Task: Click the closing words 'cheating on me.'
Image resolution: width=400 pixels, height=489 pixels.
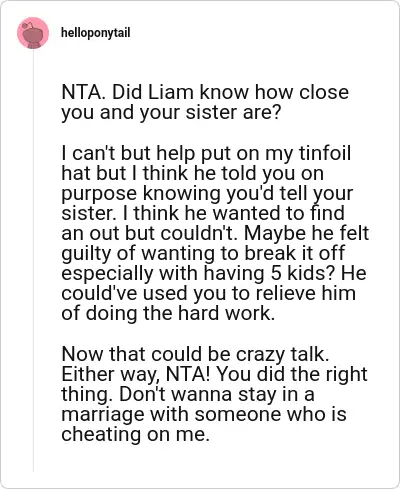Action: click(x=136, y=435)
